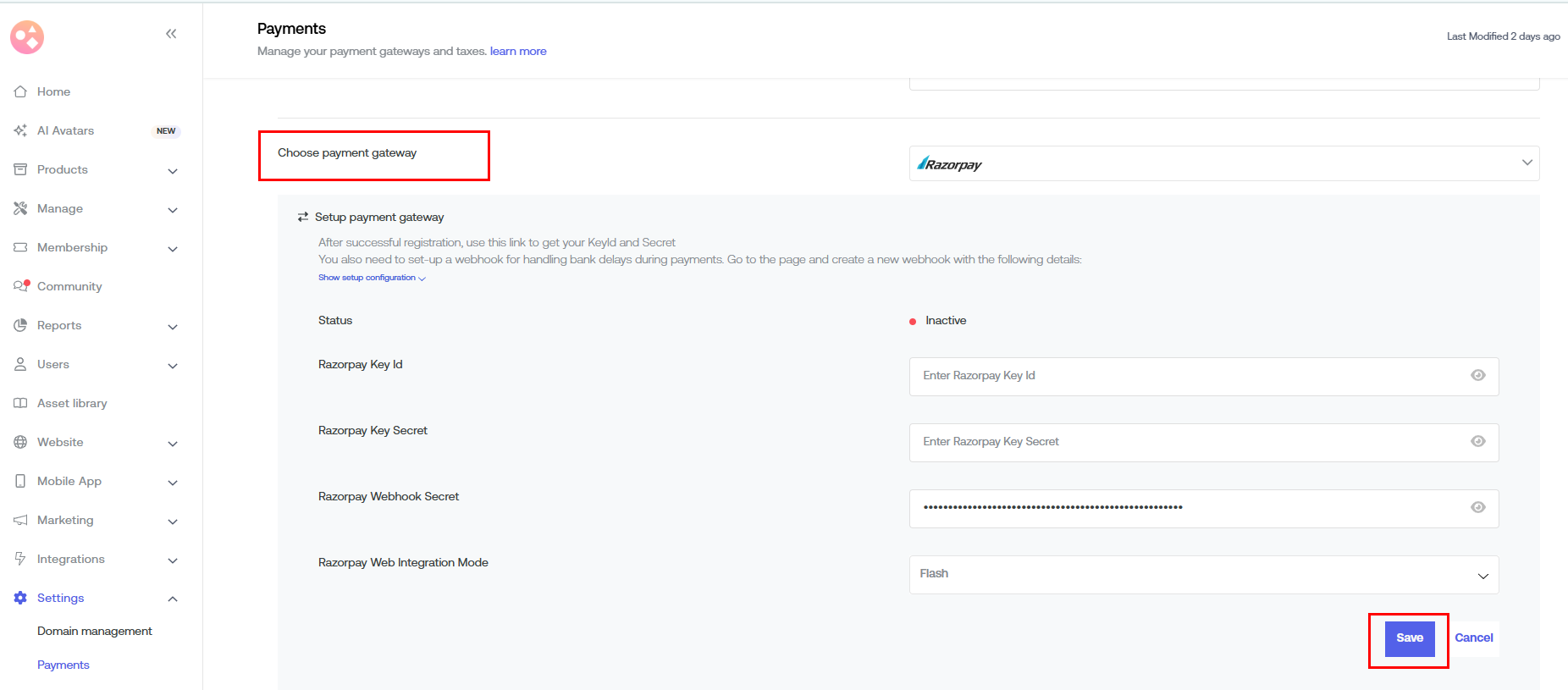The image size is (1568, 690).
Task: Click the Home icon in sidebar
Action: coord(20,91)
